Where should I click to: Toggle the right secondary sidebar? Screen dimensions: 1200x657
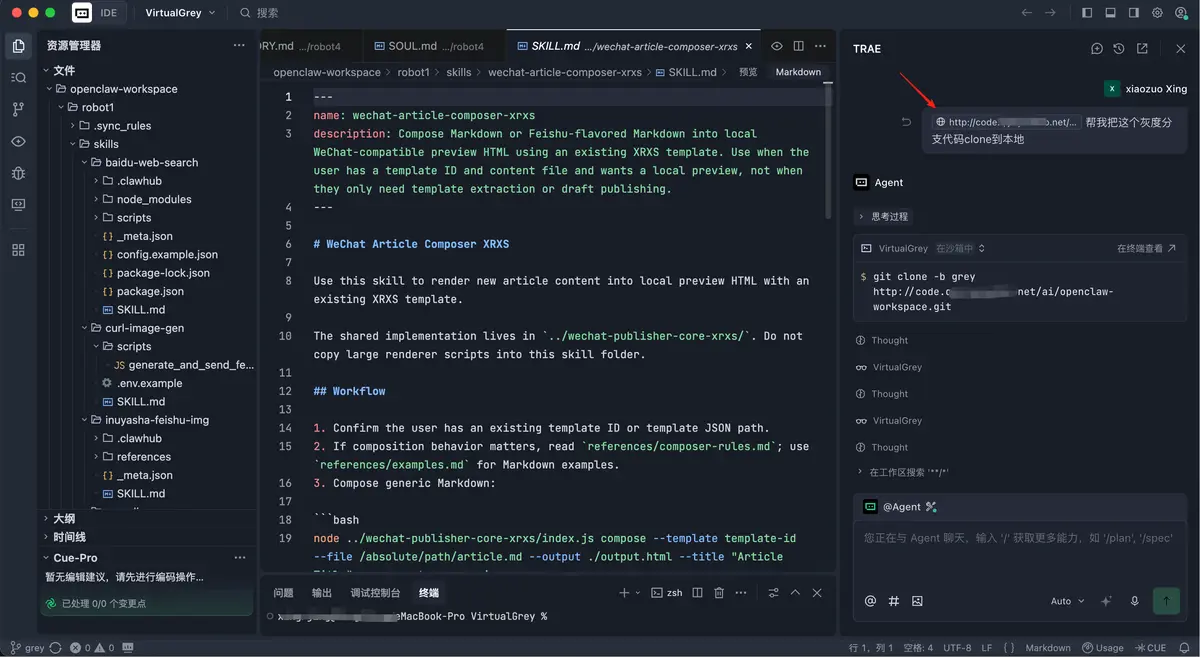coord(1134,13)
